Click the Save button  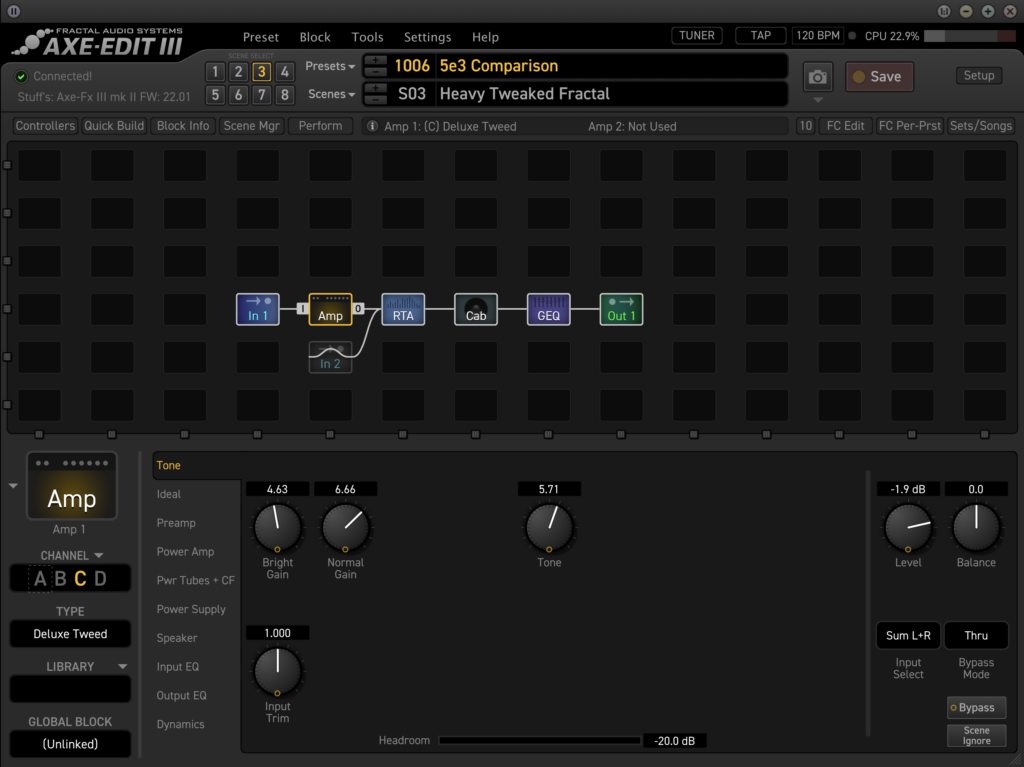pos(879,76)
